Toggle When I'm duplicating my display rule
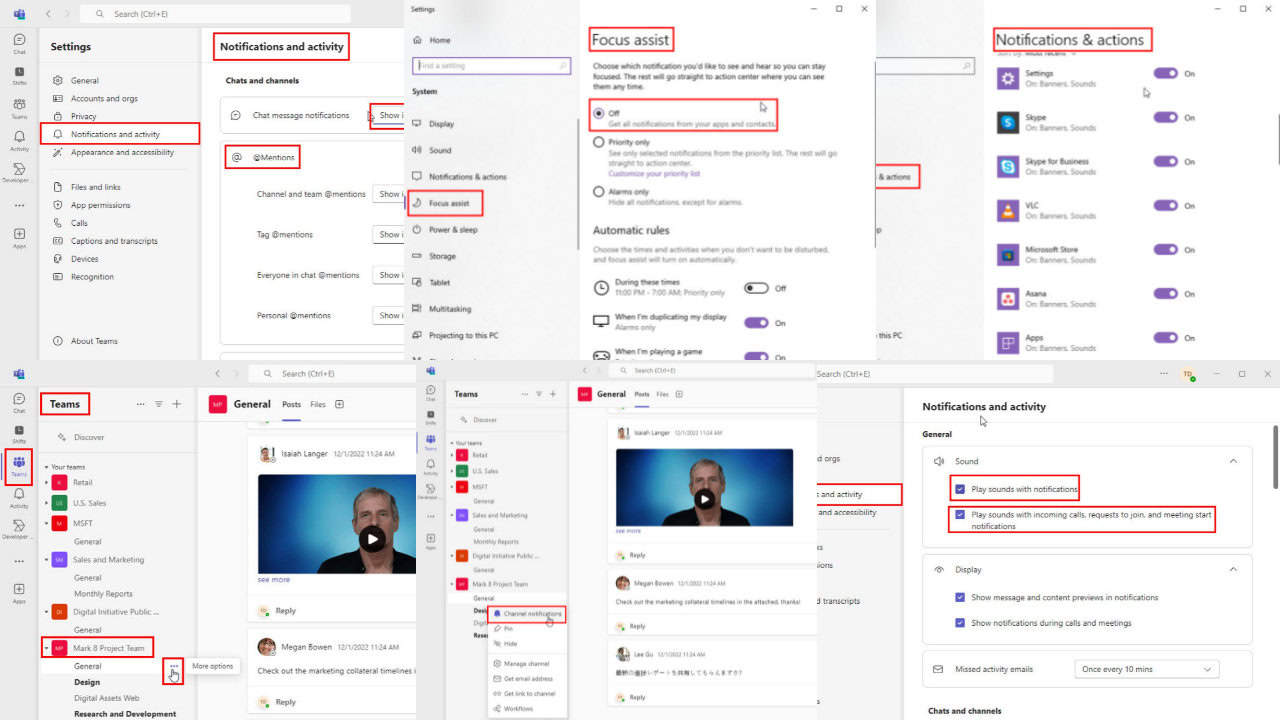The height and width of the screenshot is (720, 1280). (756, 323)
